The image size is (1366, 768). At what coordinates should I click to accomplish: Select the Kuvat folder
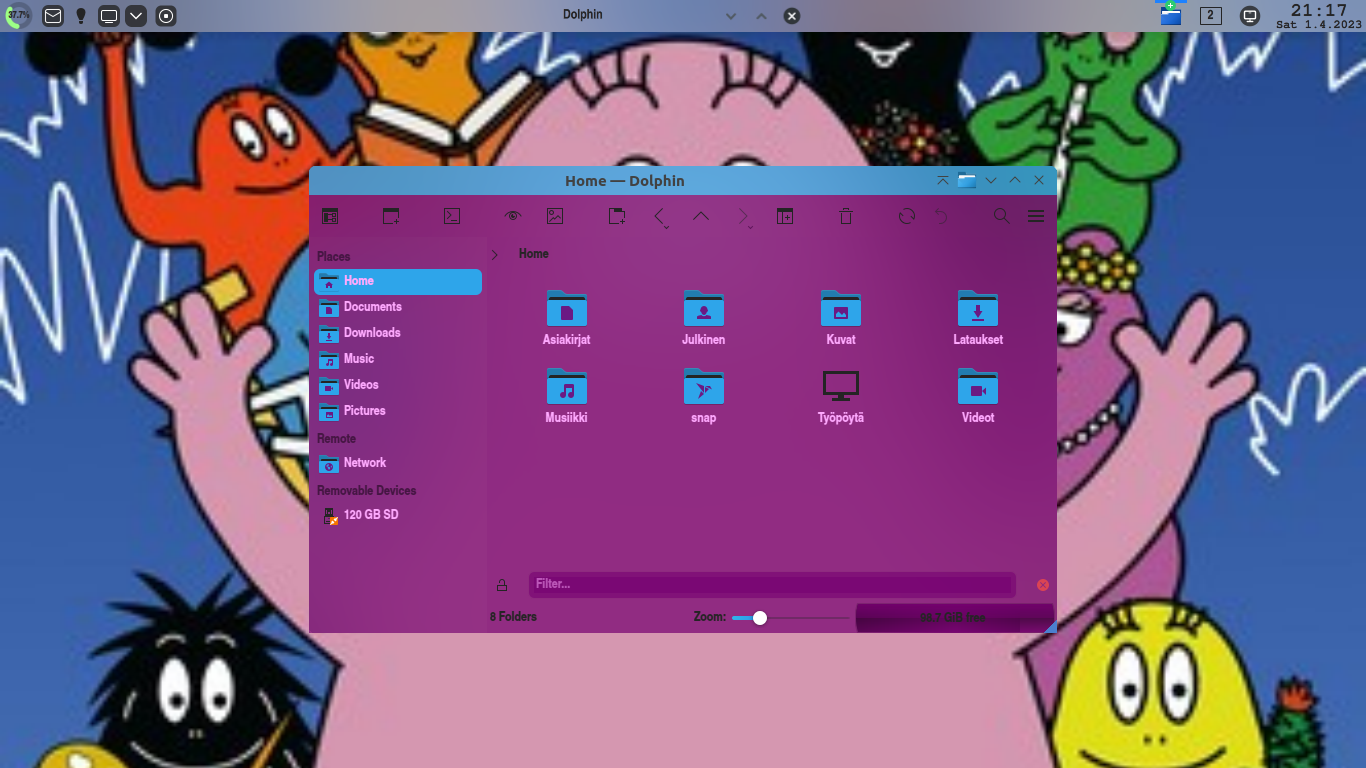click(x=841, y=318)
